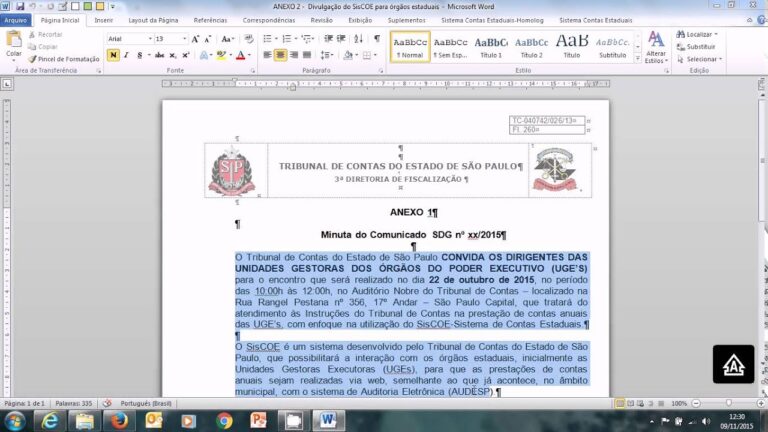Open the Arquivo tab

(16, 20)
